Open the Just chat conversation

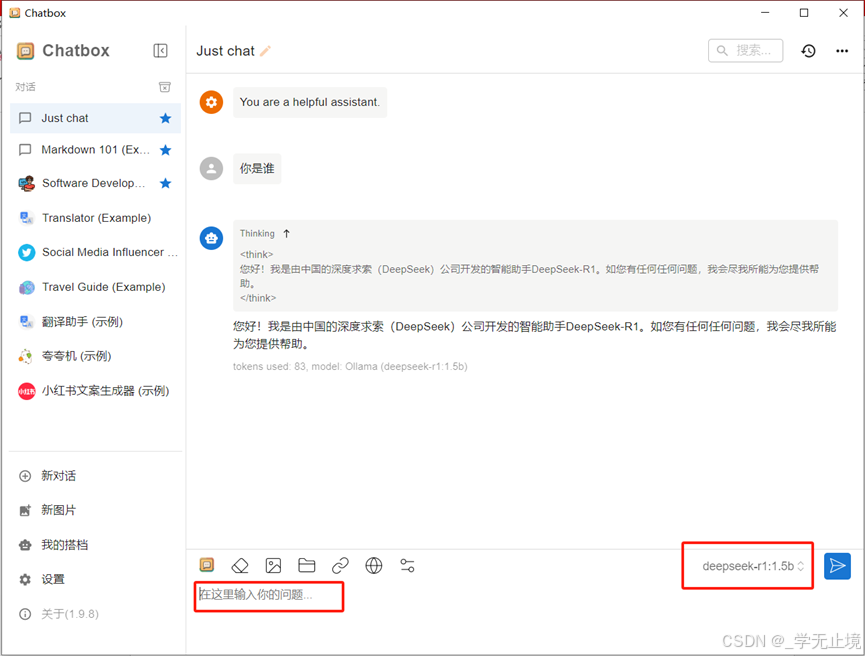pos(95,118)
